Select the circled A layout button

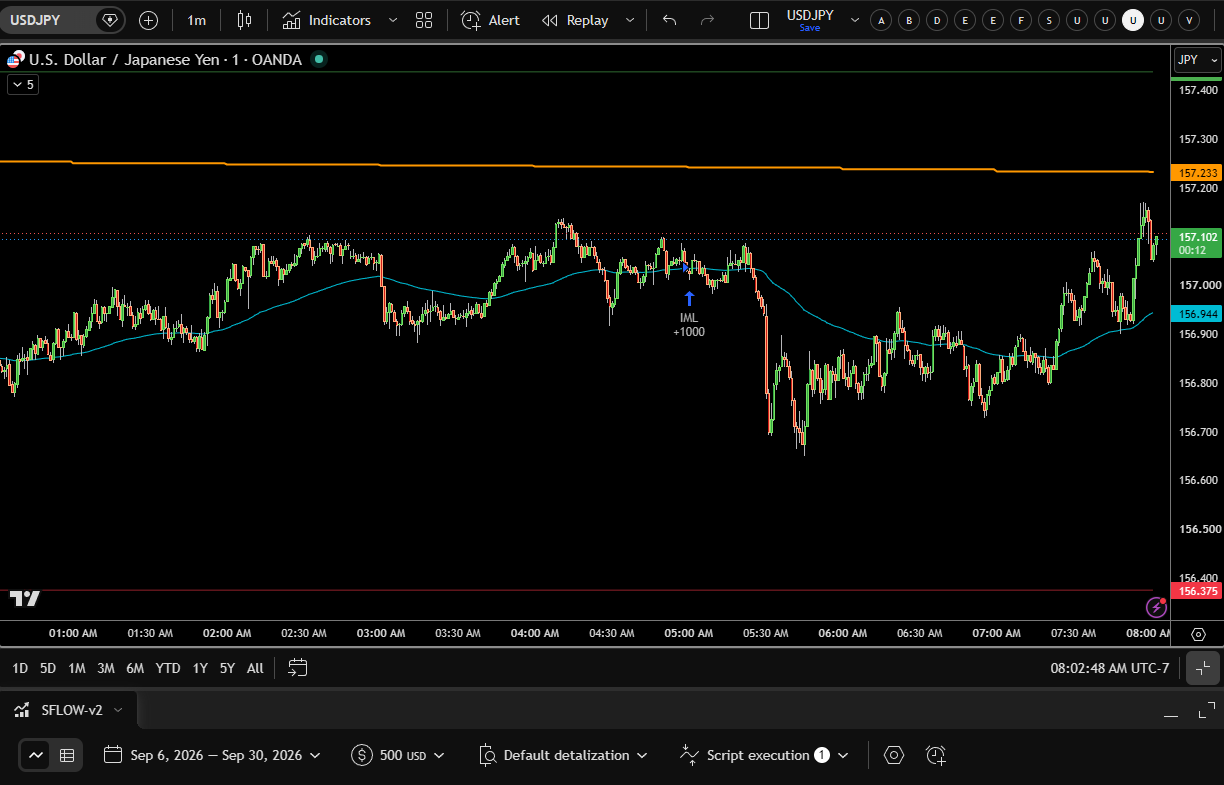881,20
